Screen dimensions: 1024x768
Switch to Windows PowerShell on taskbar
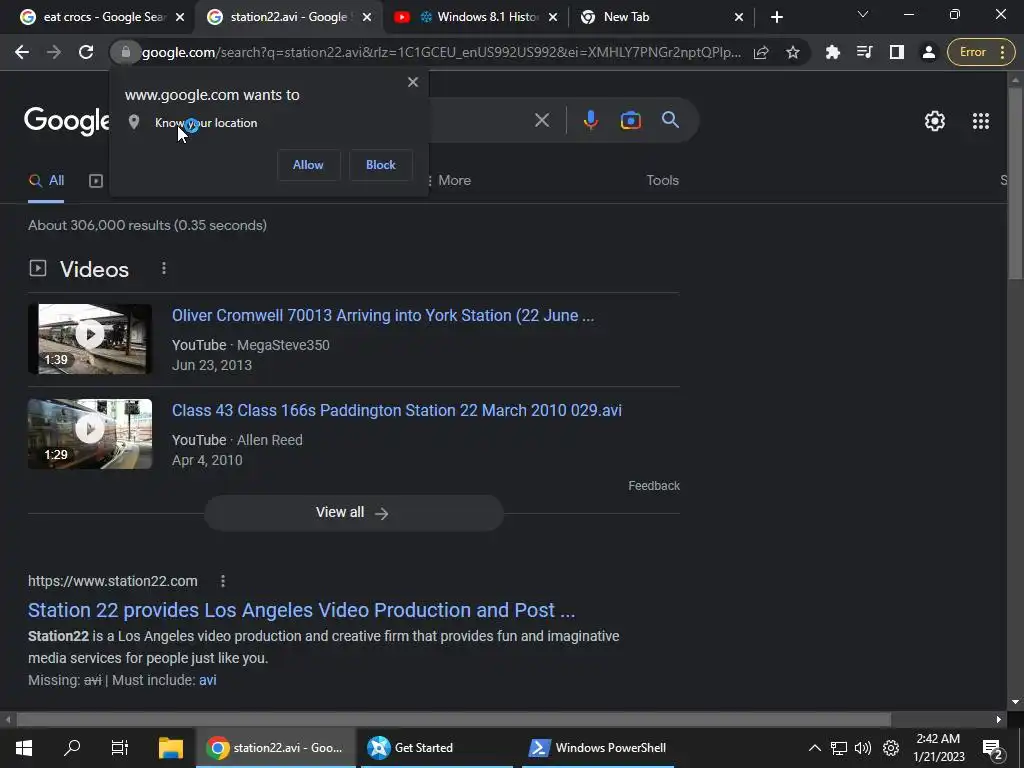[598, 748]
